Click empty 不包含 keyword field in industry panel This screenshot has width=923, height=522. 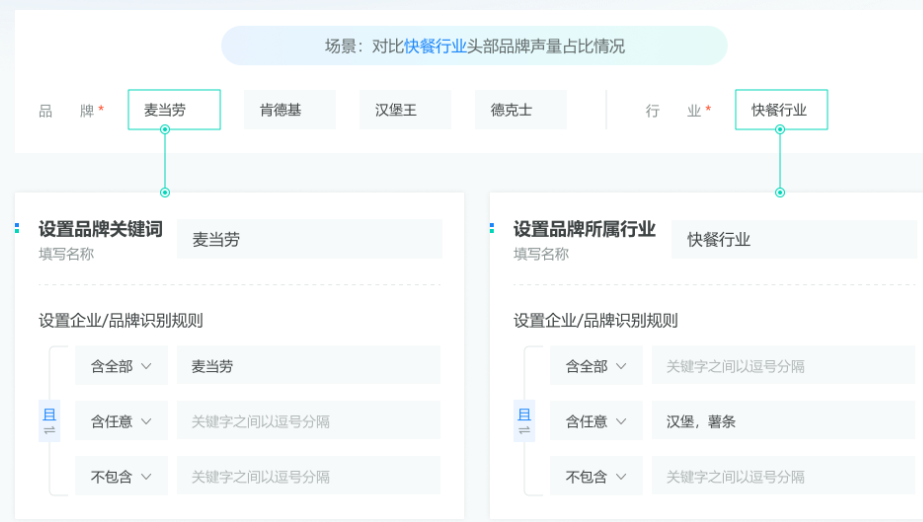click(x=783, y=477)
